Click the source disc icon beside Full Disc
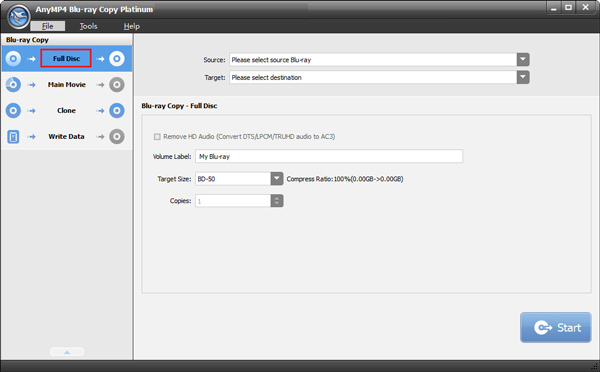Image resolution: width=600 pixels, height=372 pixels. click(13, 59)
